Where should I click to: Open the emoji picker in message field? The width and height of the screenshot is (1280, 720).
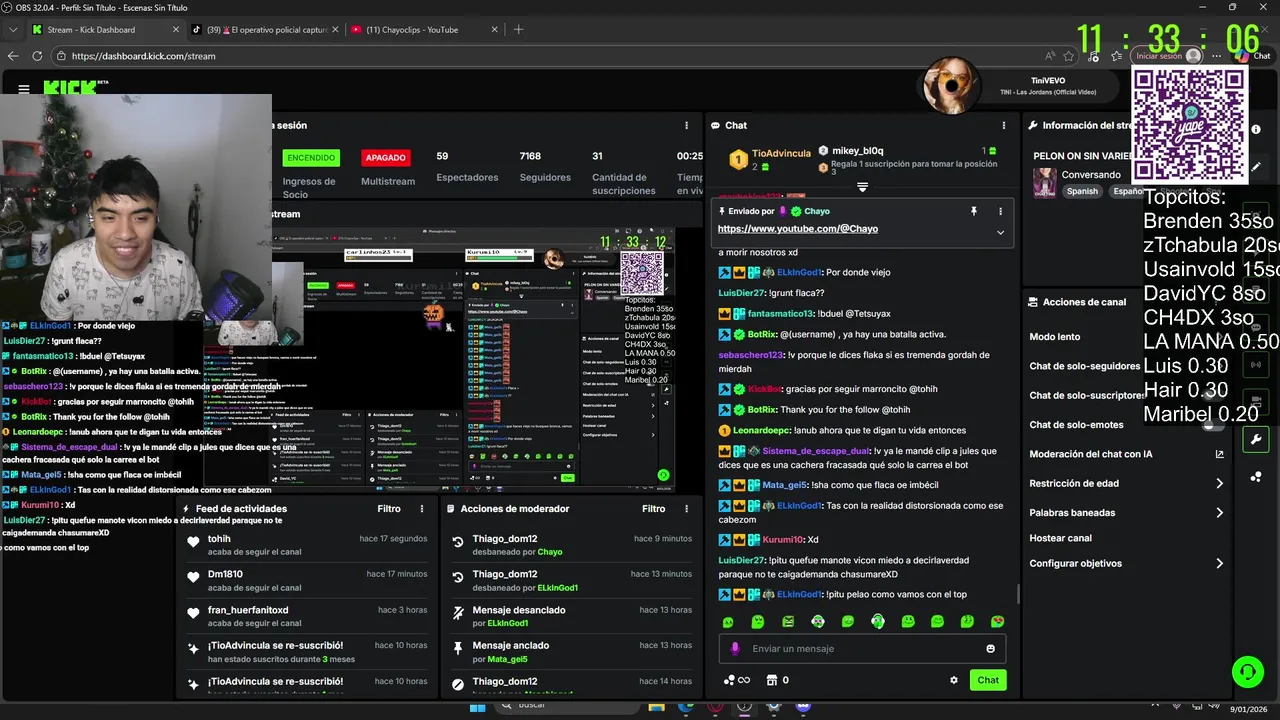click(991, 648)
